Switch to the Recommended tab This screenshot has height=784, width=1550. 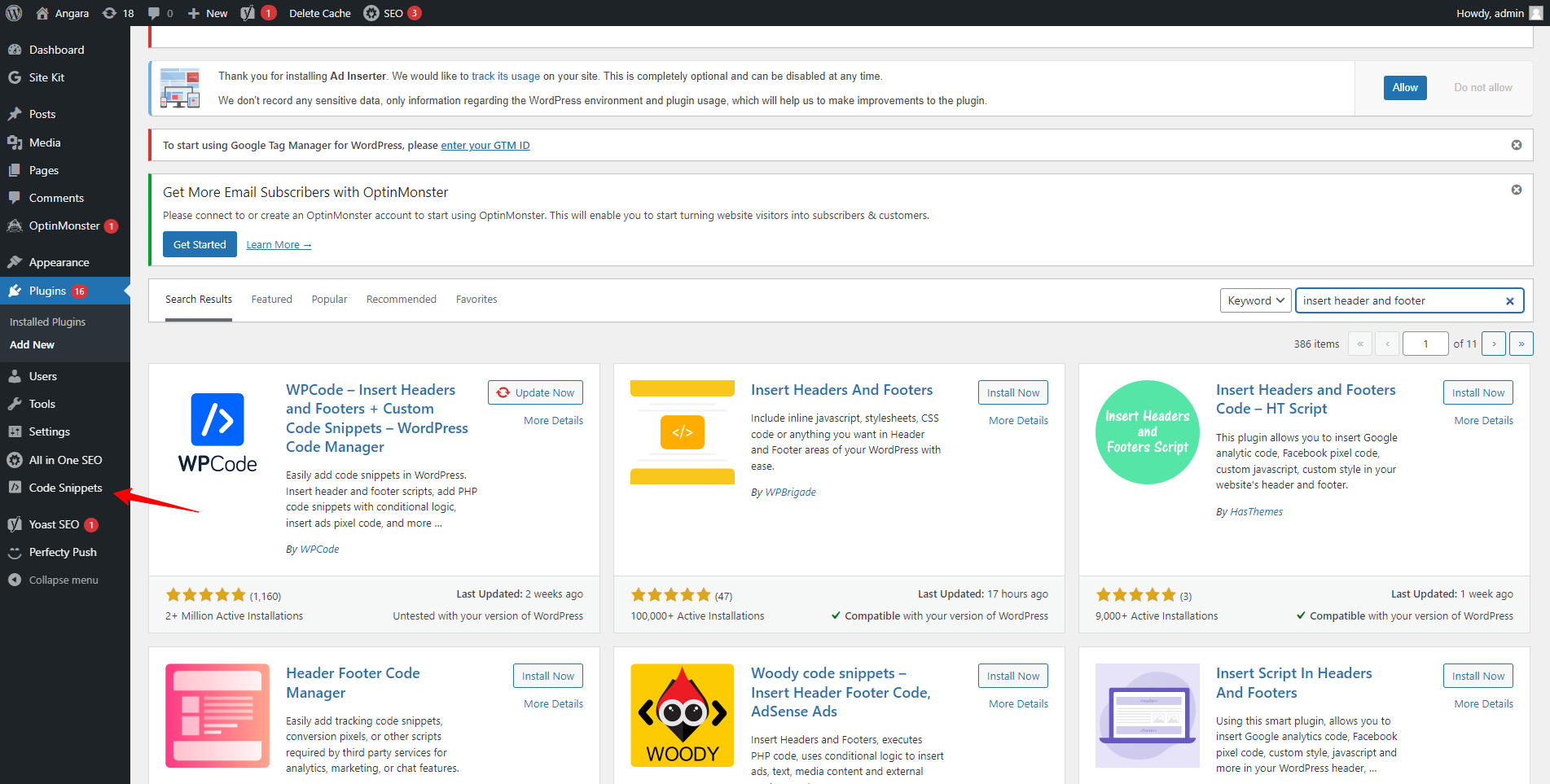[x=402, y=300]
